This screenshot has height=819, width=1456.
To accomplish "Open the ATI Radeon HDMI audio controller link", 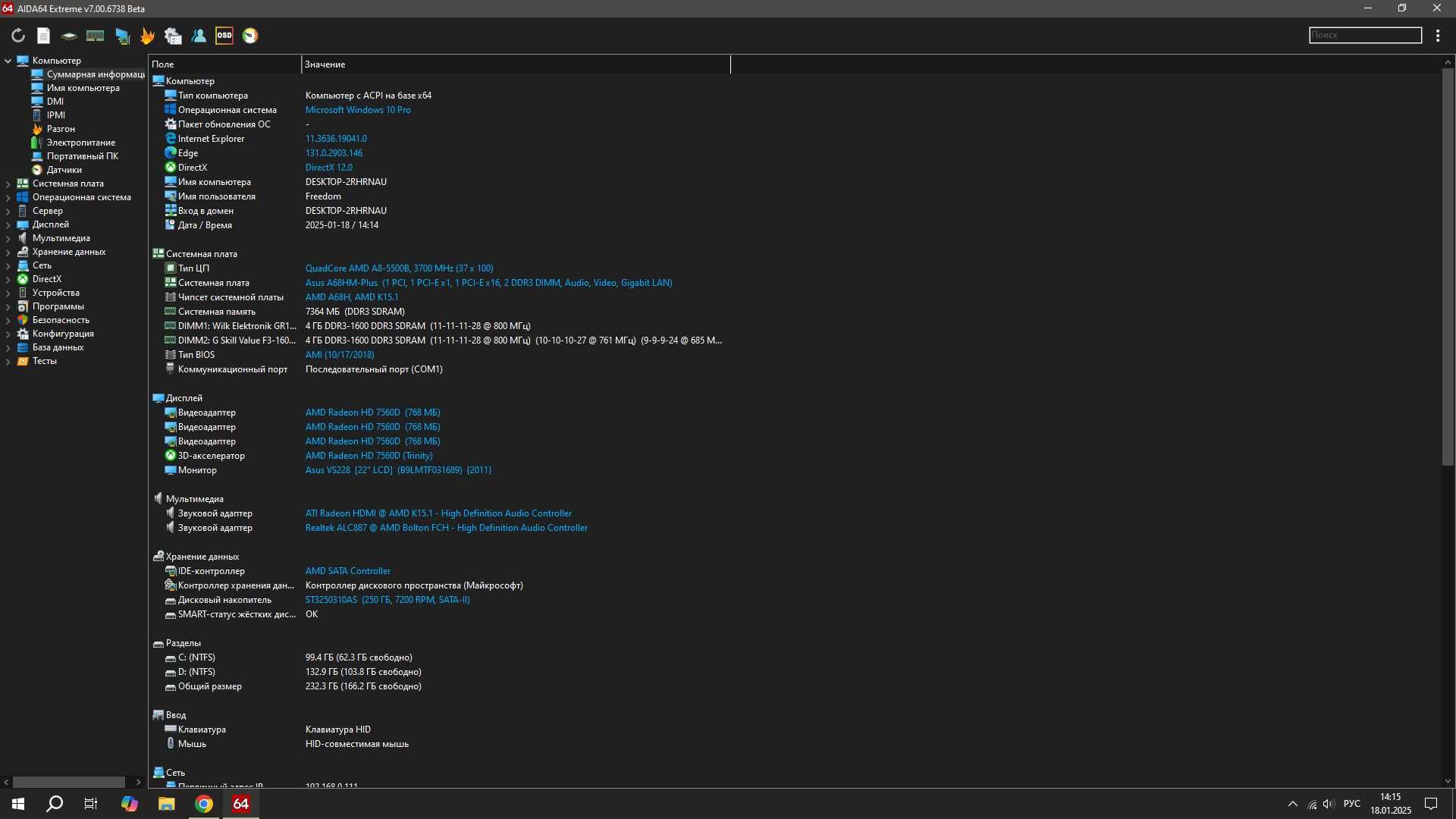I will tap(438, 513).
